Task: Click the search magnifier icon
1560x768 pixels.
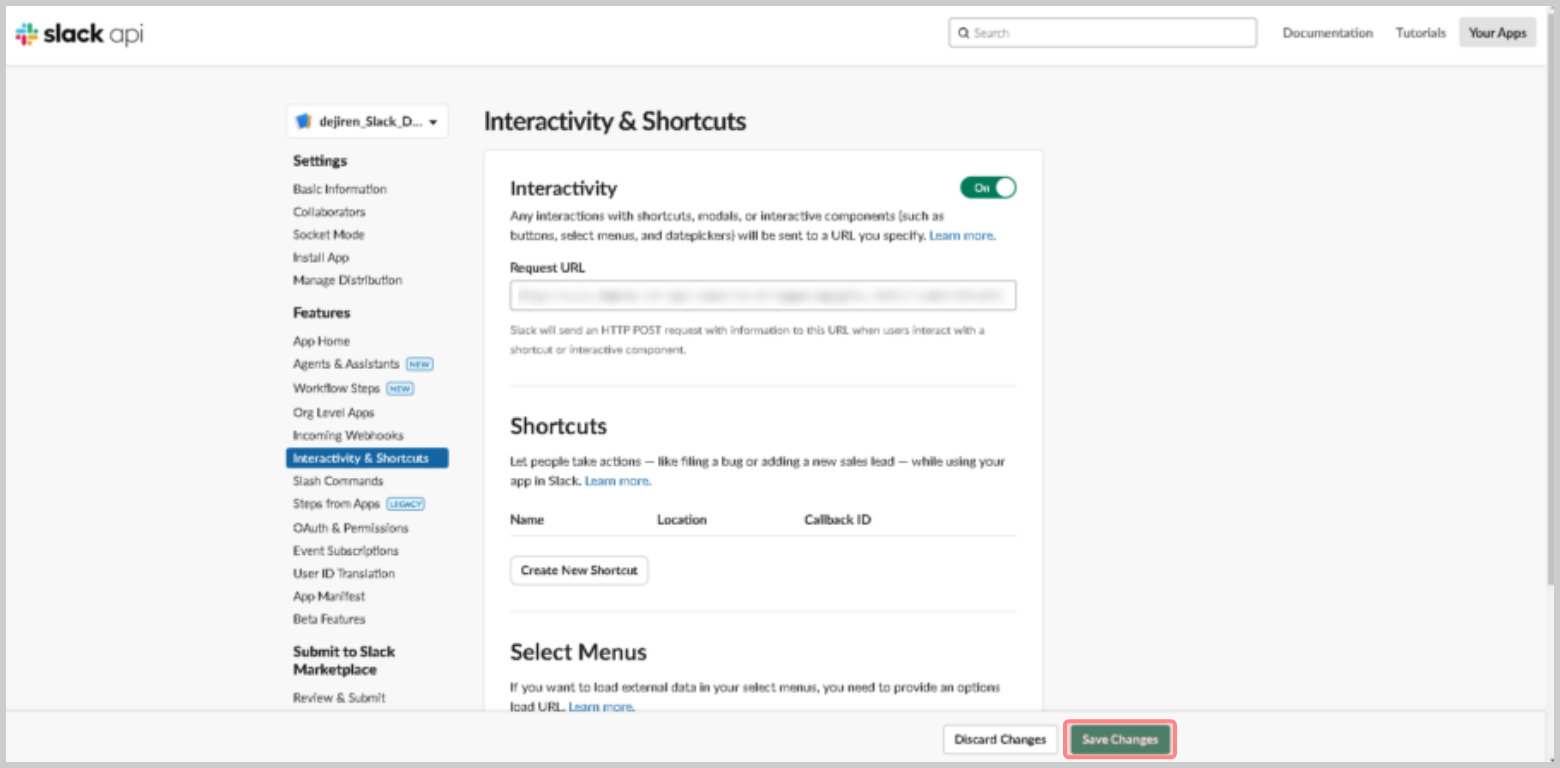Action: tap(963, 33)
